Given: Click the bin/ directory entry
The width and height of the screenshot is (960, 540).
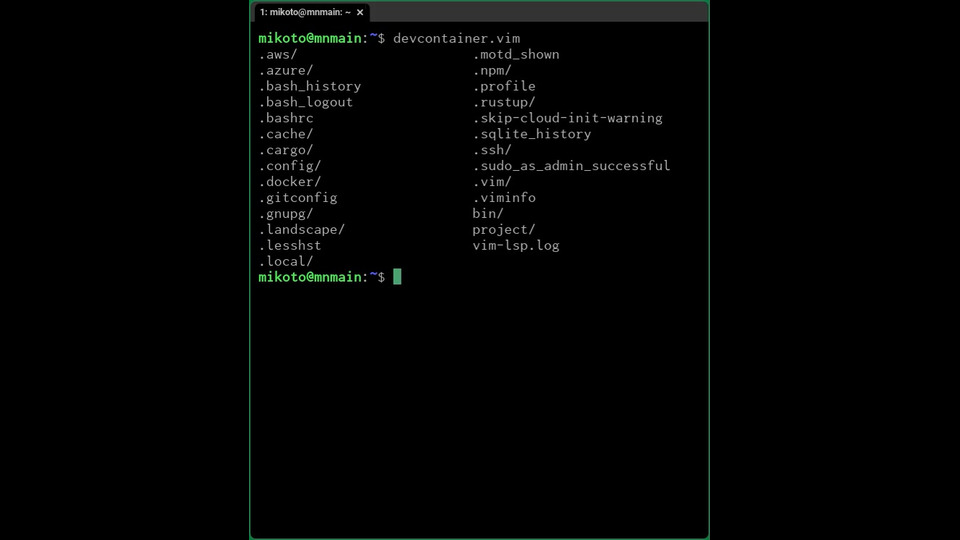Looking at the screenshot, I should (488, 214).
